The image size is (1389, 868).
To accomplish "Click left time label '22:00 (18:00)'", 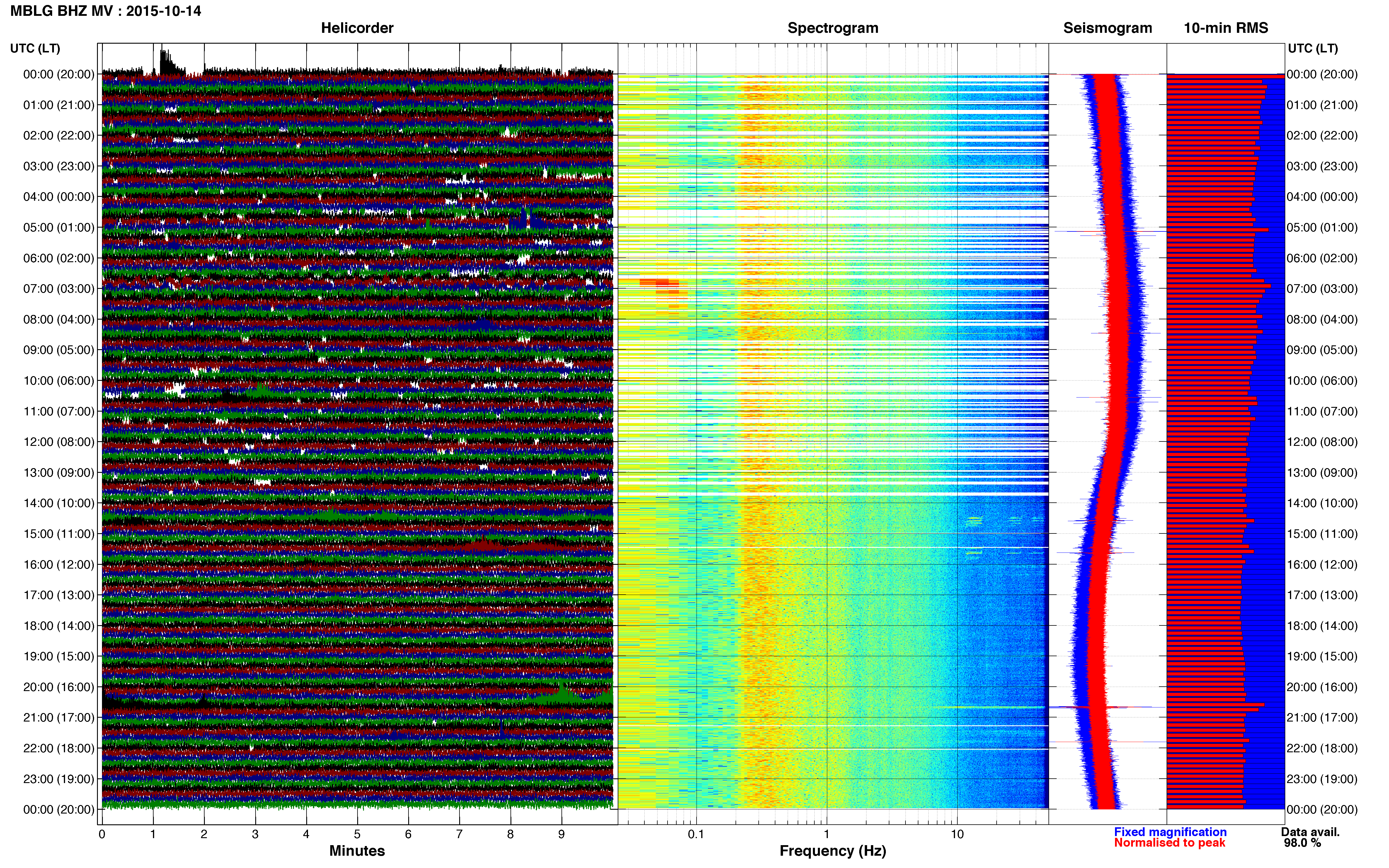I will pos(59,748).
